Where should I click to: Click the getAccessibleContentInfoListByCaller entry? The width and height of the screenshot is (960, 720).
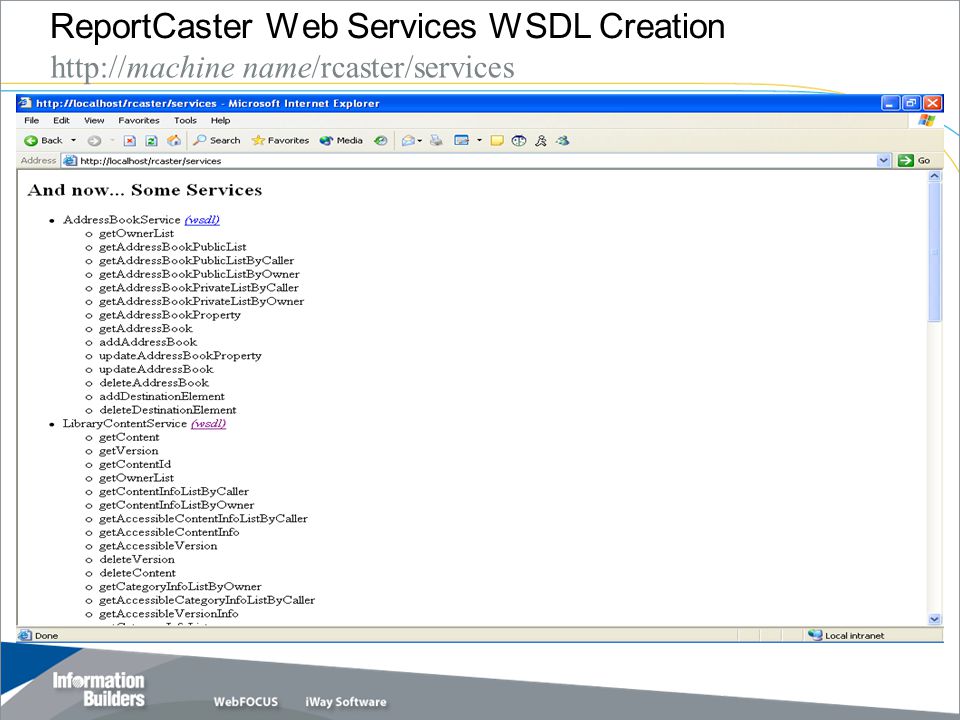pos(203,519)
